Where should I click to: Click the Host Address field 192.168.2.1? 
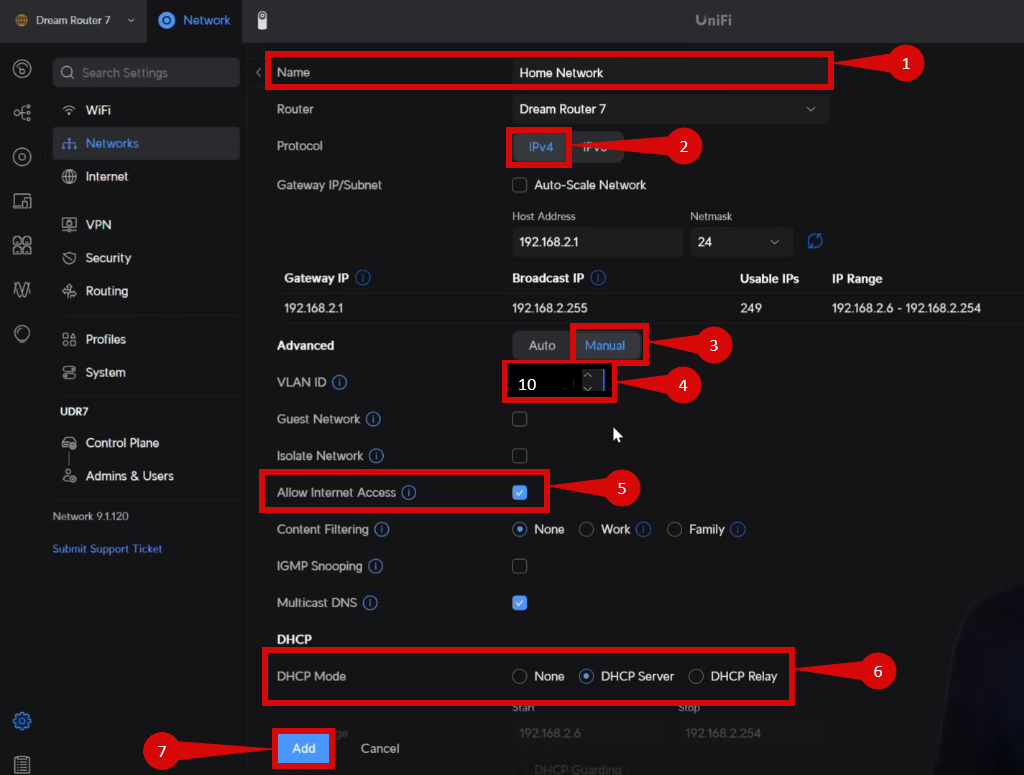pos(597,242)
